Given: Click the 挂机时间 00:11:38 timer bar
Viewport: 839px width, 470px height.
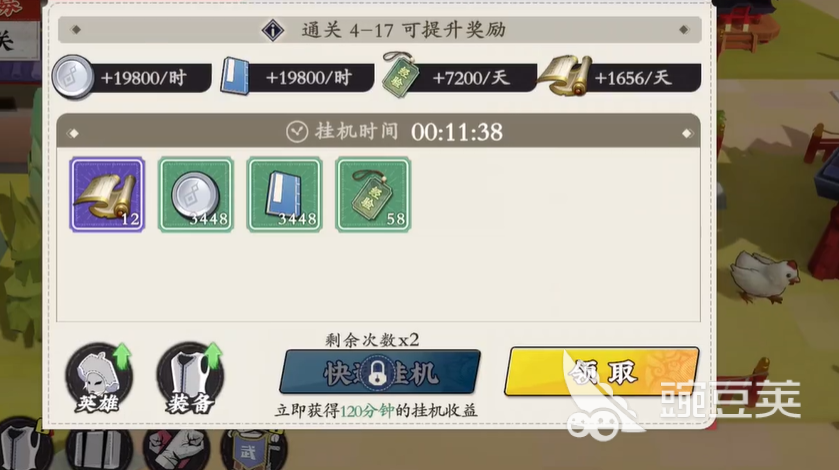Looking at the screenshot, I should pyautogui.click(x=378, y=132).
